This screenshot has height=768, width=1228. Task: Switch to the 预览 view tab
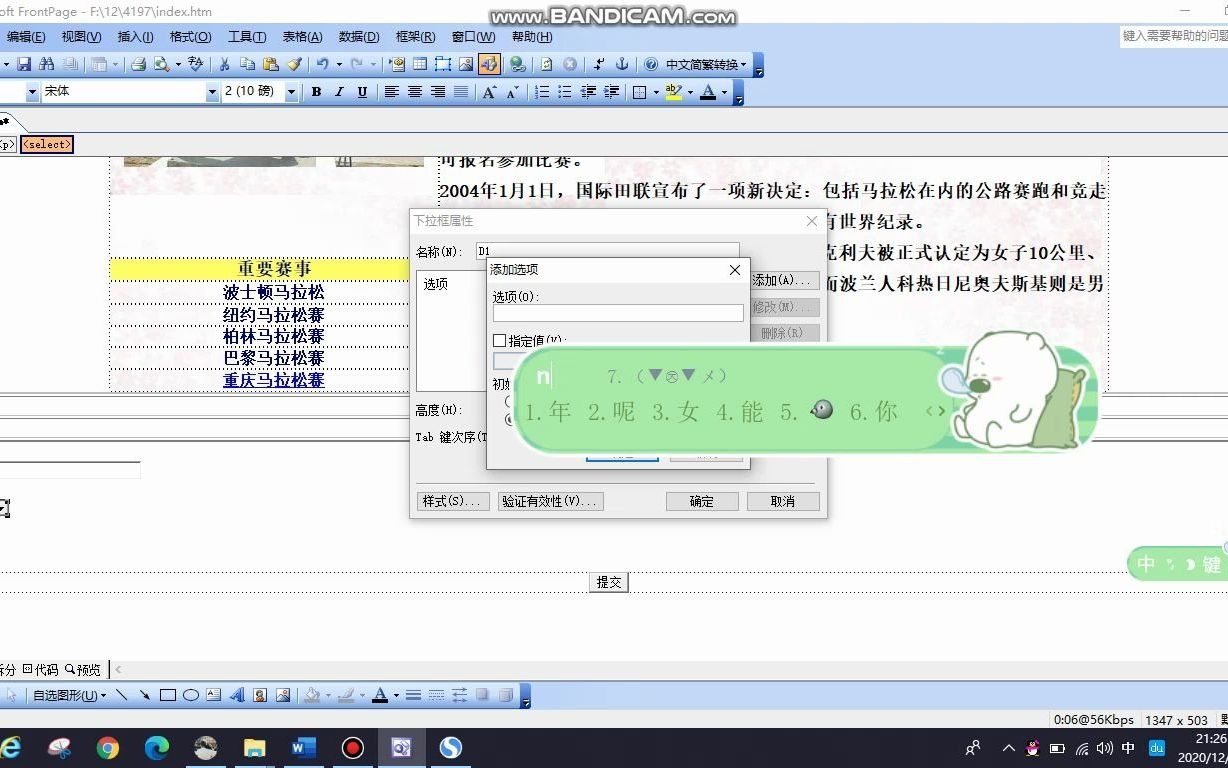pos(82,669)
